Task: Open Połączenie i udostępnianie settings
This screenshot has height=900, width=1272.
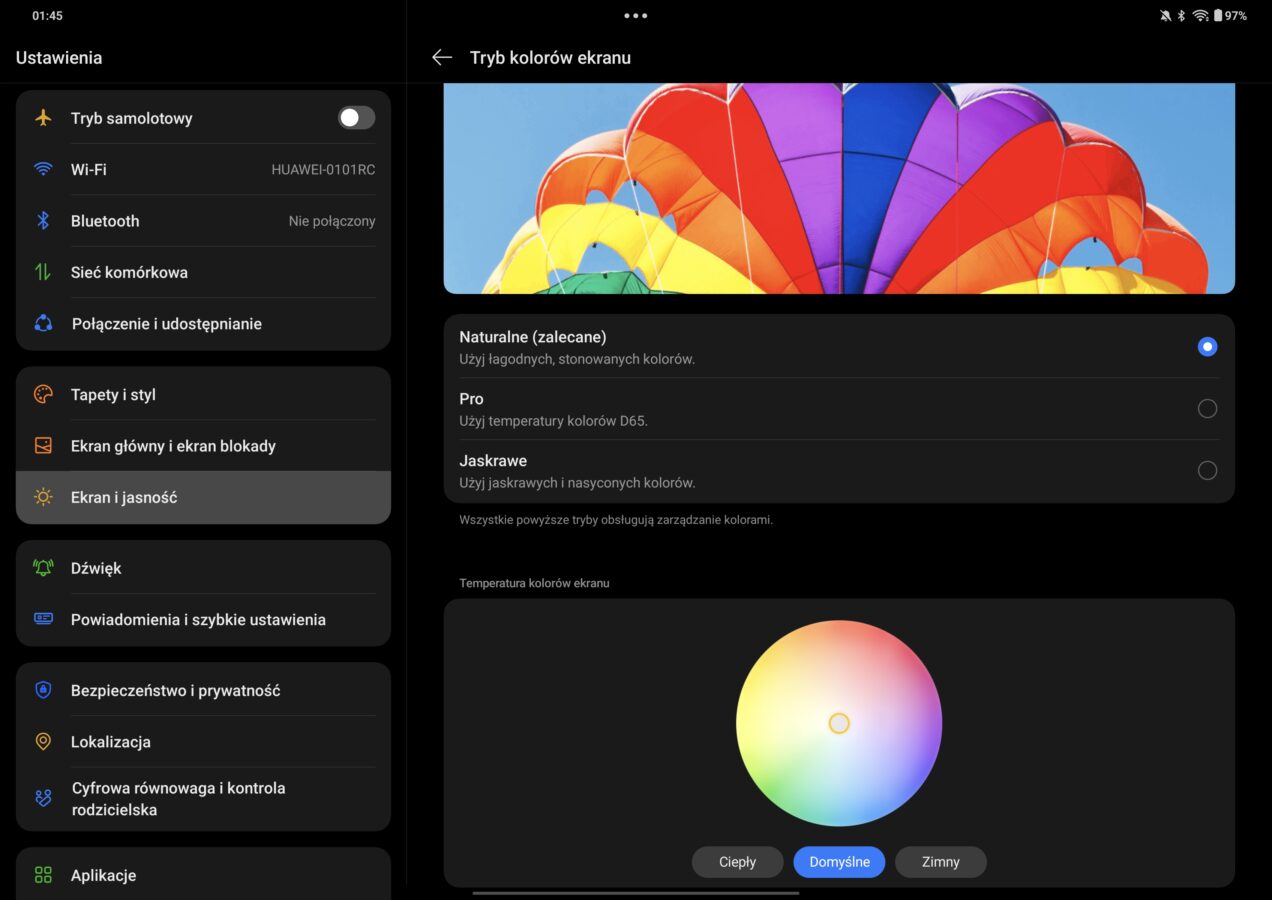Action: tap(203, 323)
